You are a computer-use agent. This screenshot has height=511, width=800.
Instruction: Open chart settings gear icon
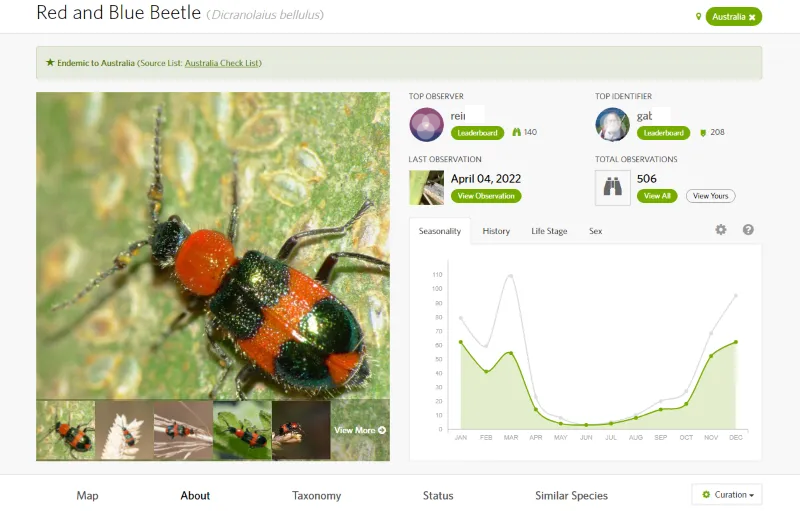click(720, 230)
